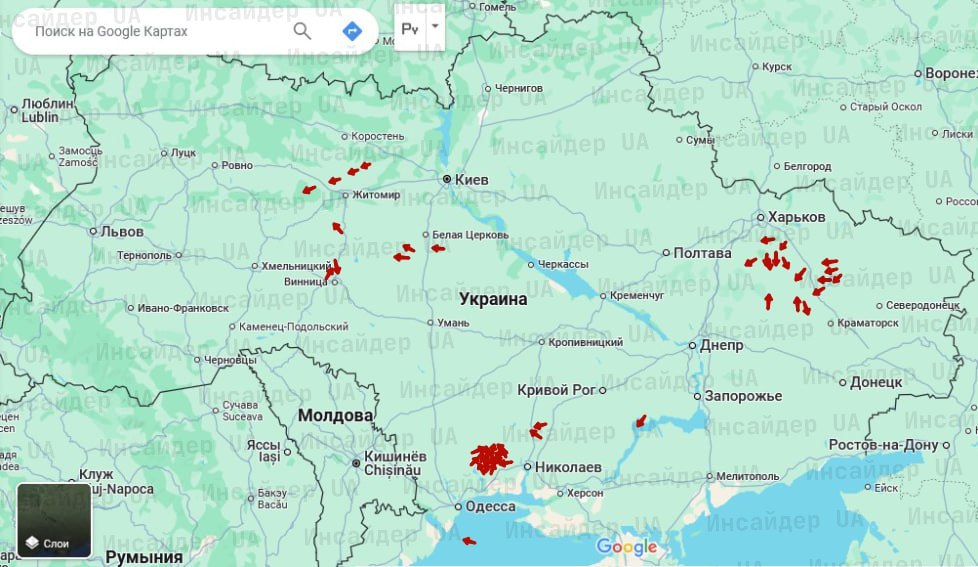Viewport: 978px width, 567px height.
Task: Click the Ру input language button
Action: point(410,28)
